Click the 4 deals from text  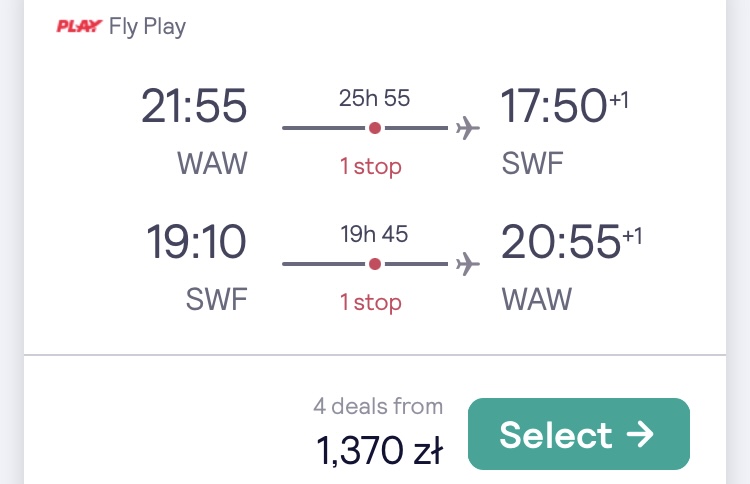(378, 407)
